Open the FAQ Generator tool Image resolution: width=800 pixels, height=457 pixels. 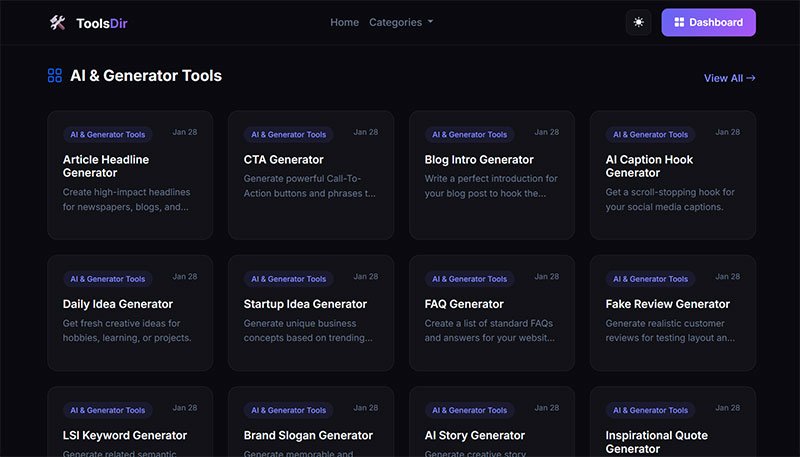tap(464, 304)
